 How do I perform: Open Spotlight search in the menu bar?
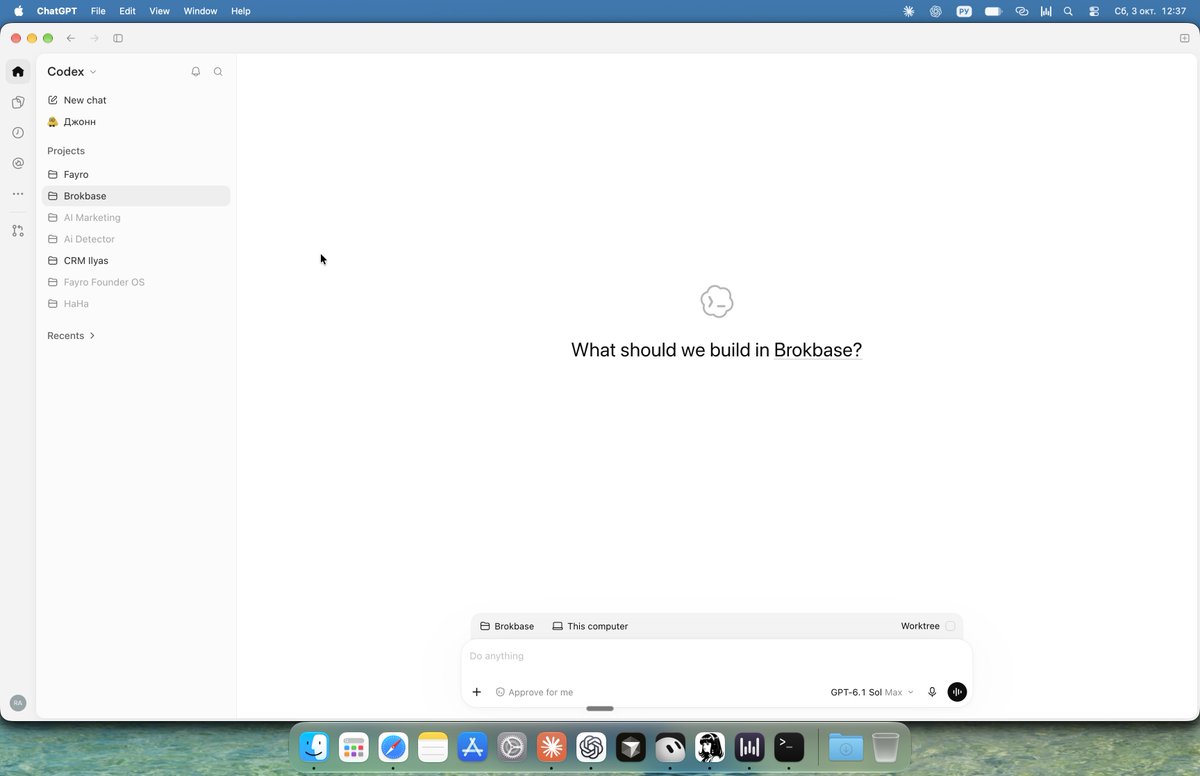(1068, 11)
